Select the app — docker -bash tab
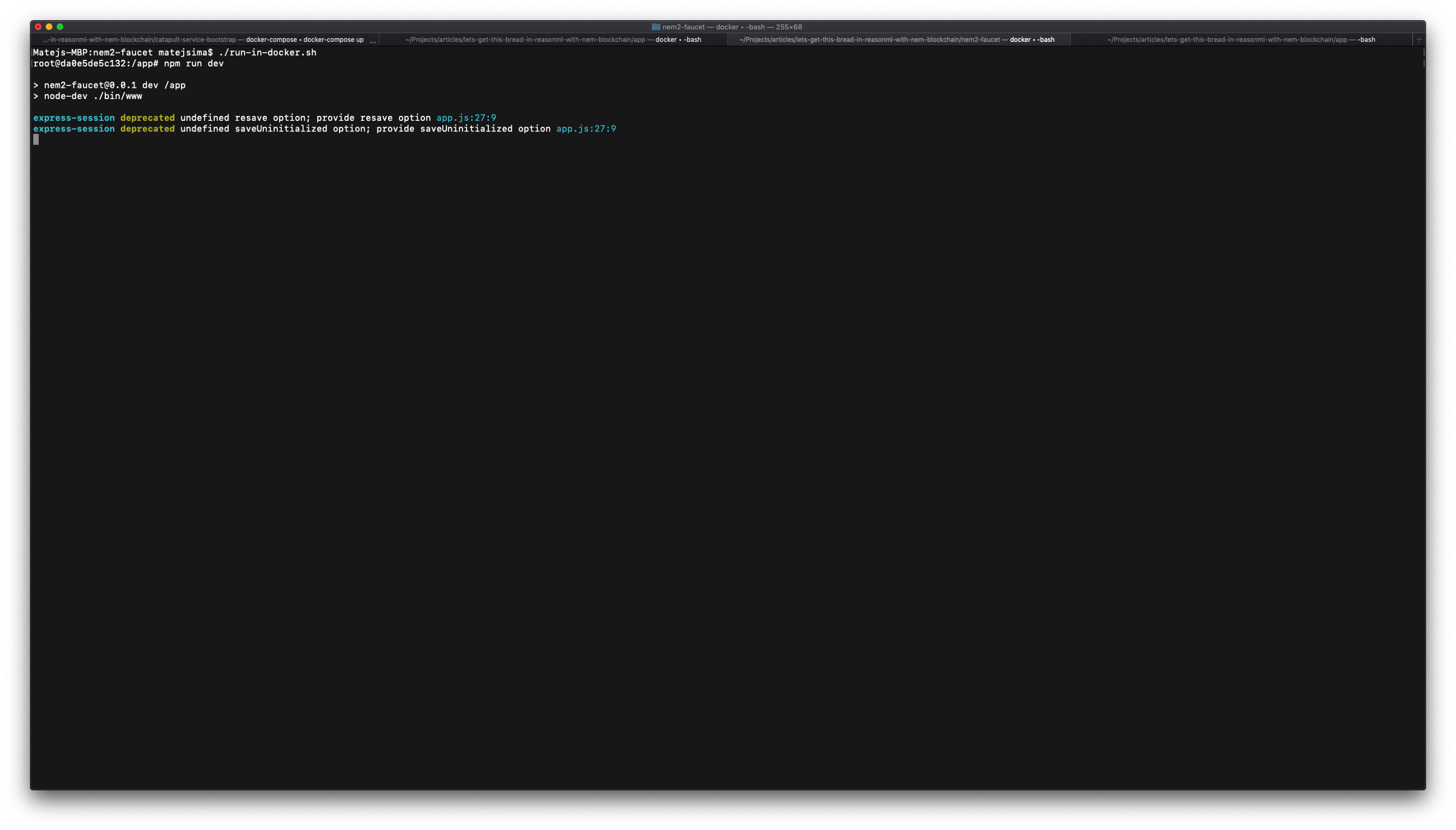1456x830 pixels. click(553, 39)
